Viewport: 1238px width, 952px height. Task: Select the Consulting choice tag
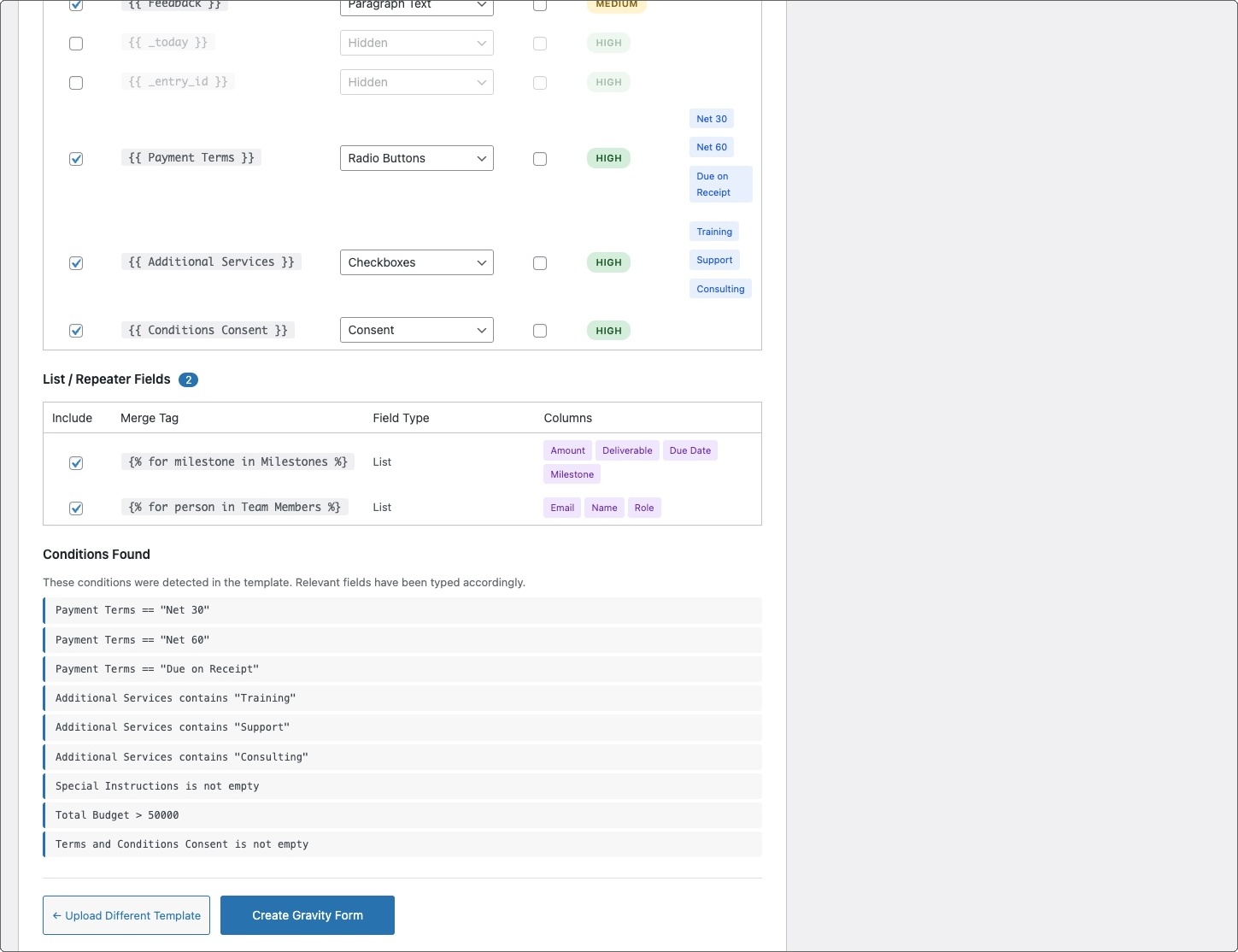pos(720,289)
